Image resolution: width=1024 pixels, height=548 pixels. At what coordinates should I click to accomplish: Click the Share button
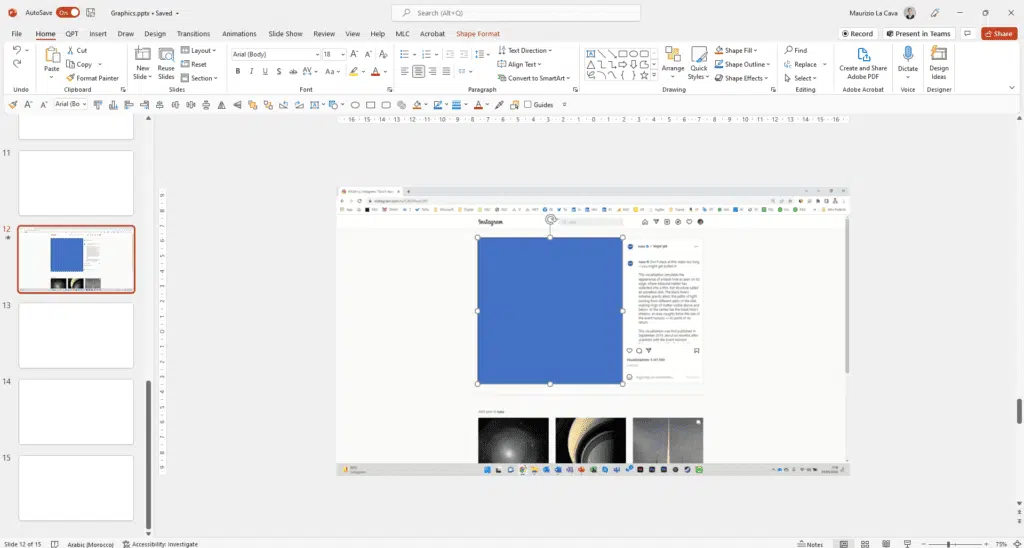coord(998,33)
